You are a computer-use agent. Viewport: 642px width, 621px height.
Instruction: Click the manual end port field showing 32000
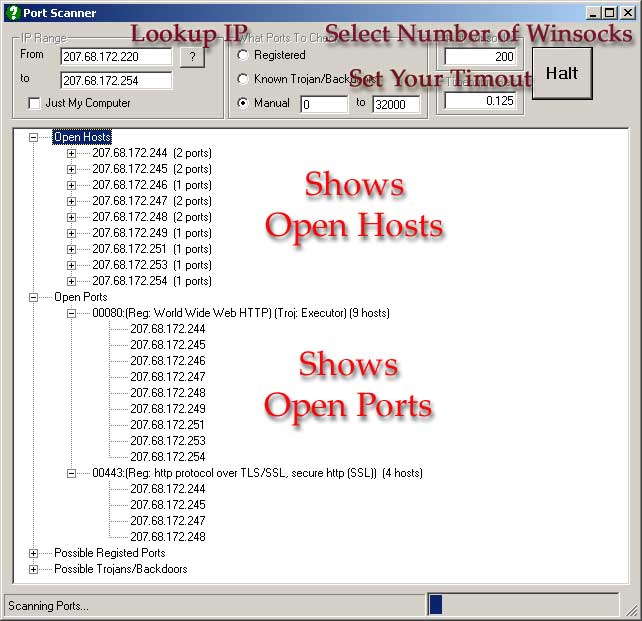coord(396,104)
